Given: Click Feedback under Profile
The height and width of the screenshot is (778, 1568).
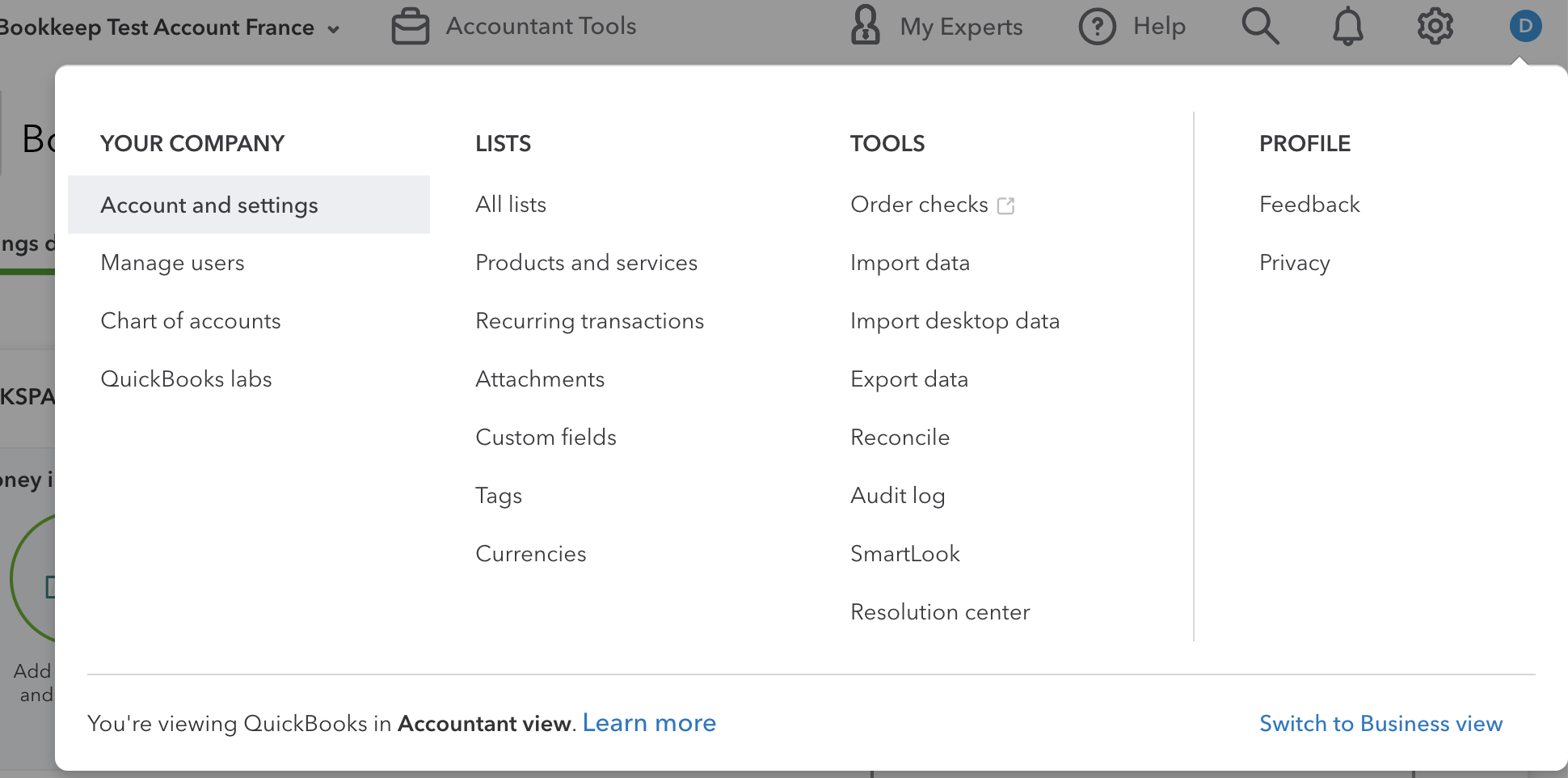Looking at the screenshot, I should [x=1309, y=205].
